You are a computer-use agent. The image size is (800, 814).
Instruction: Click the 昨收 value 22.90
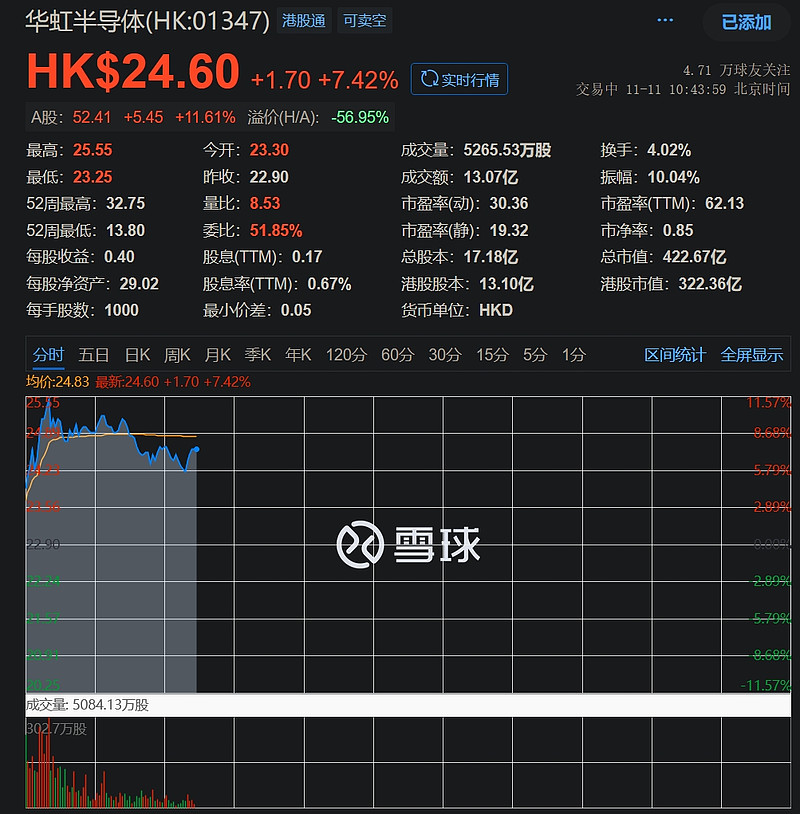(269, 177)
